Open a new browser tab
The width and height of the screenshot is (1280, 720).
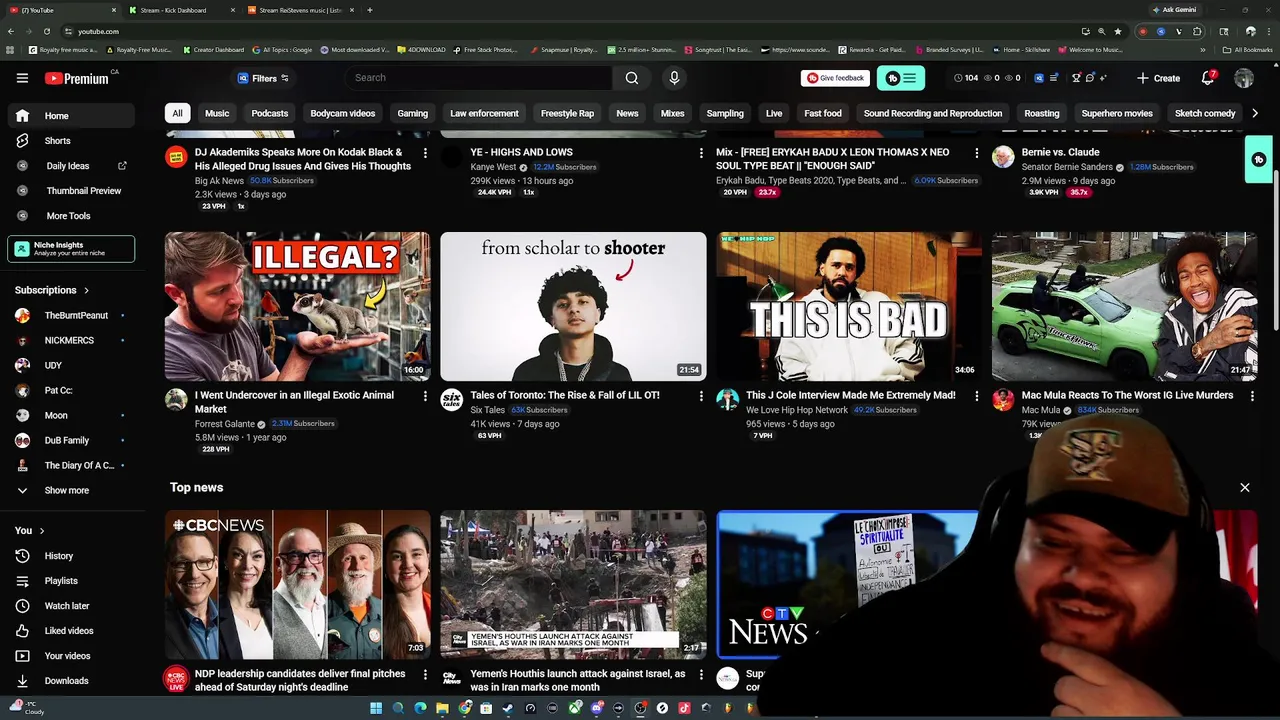[x=370, y=10]
